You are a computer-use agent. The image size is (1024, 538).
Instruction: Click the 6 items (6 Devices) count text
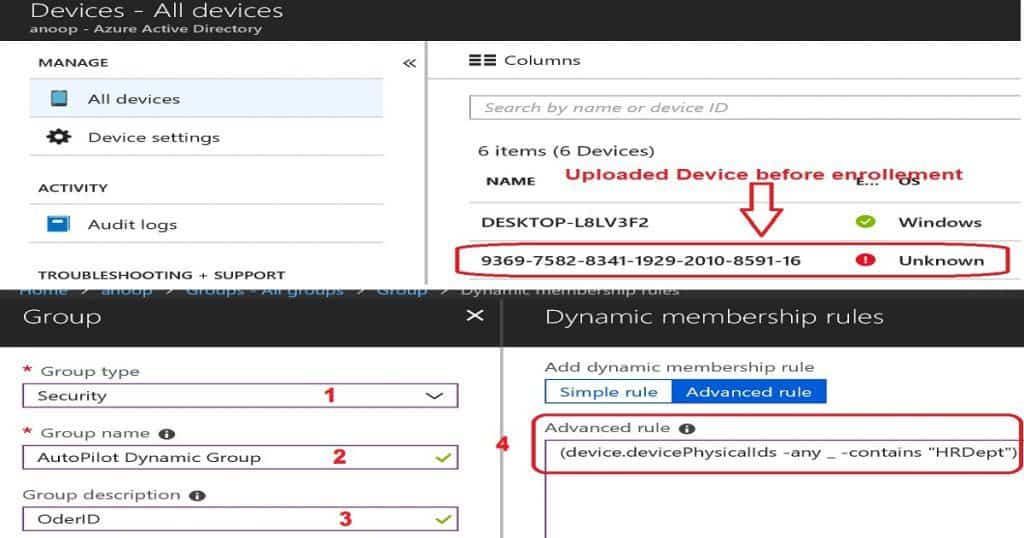click(566, 151)
